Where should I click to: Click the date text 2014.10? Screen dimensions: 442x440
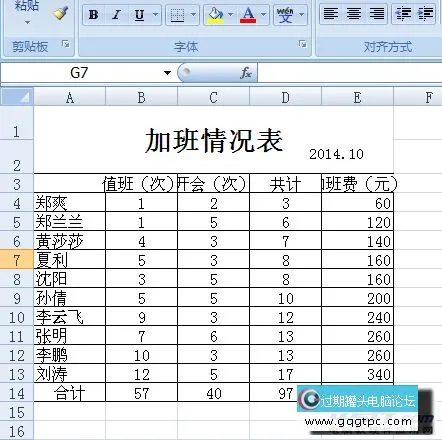(x=336, y=154)
